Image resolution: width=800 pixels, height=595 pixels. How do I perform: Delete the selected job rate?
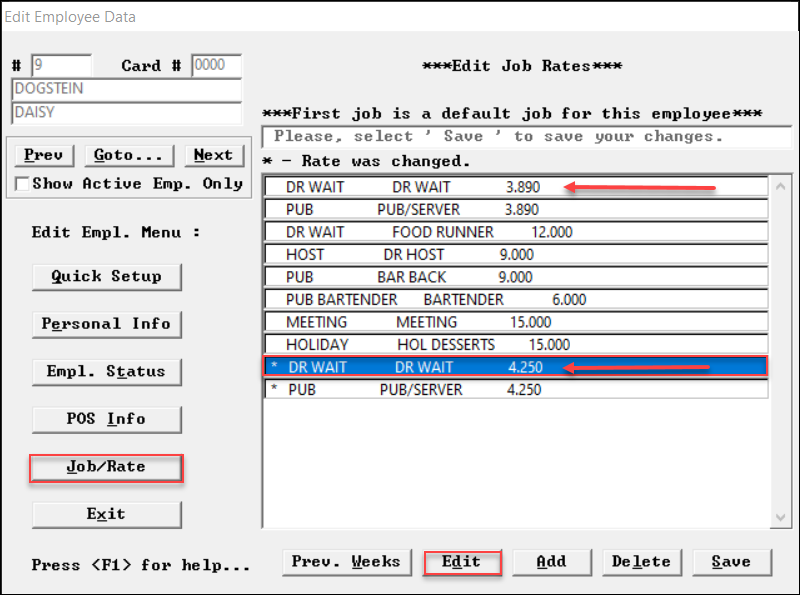coord(641,562)
